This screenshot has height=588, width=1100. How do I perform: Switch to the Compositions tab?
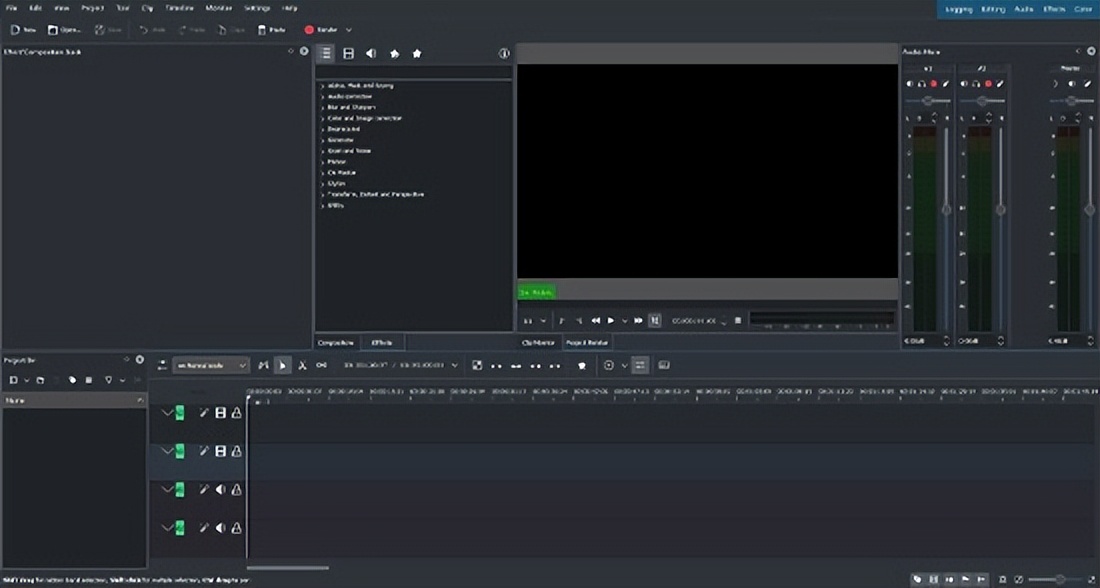click(336, 343)
